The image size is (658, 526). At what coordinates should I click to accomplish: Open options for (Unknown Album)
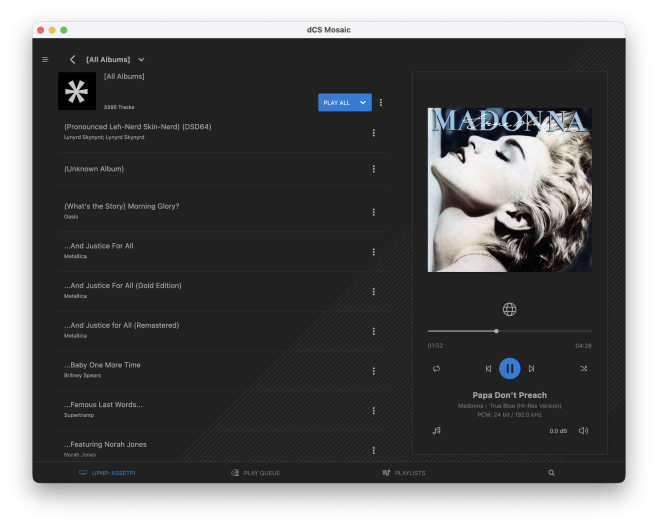tap(373, 169)
